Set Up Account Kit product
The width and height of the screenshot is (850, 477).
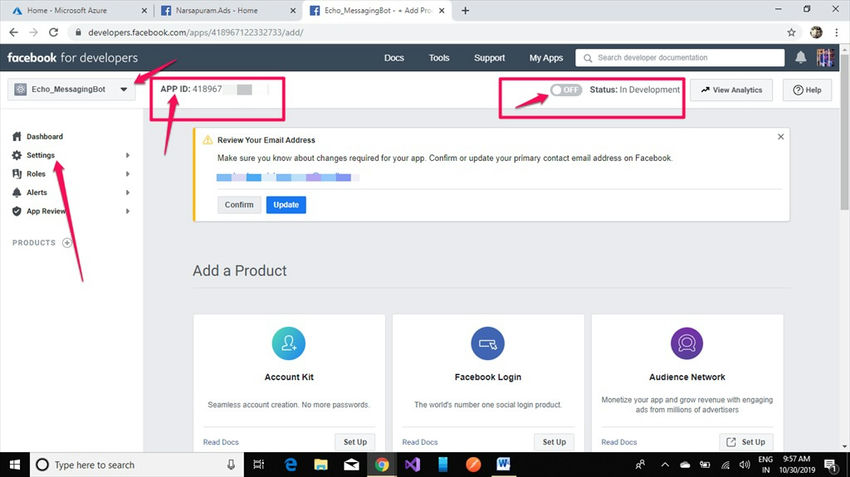point(355,442)
